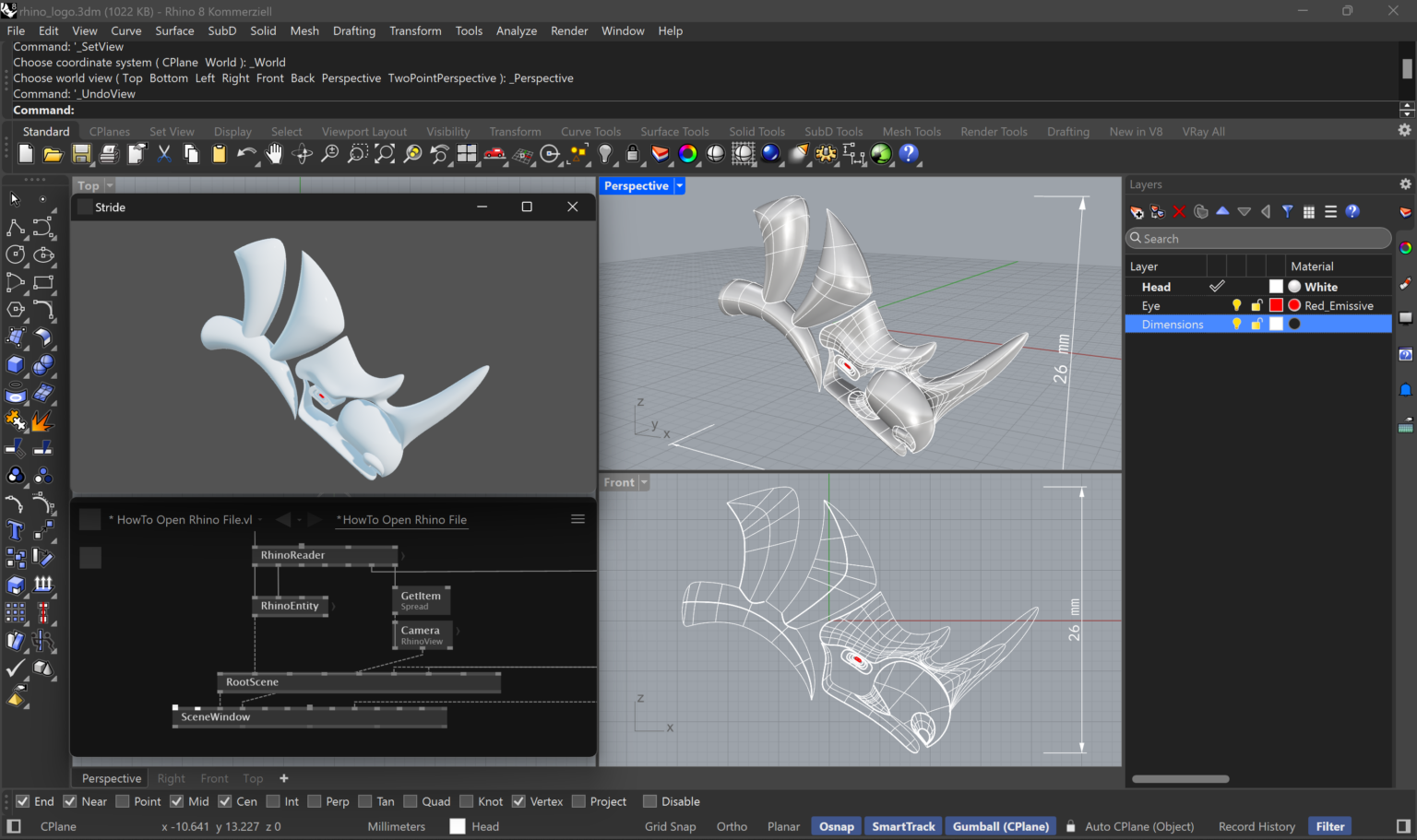
Task: Uncheck the End osnap checkbox
Action: 21,801
